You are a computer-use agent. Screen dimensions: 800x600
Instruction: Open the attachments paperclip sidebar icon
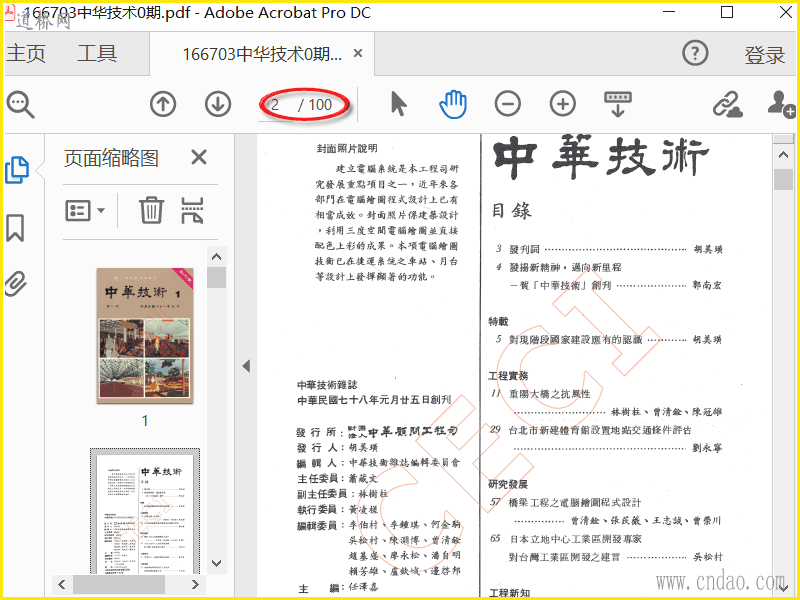[x=15, y=284]
